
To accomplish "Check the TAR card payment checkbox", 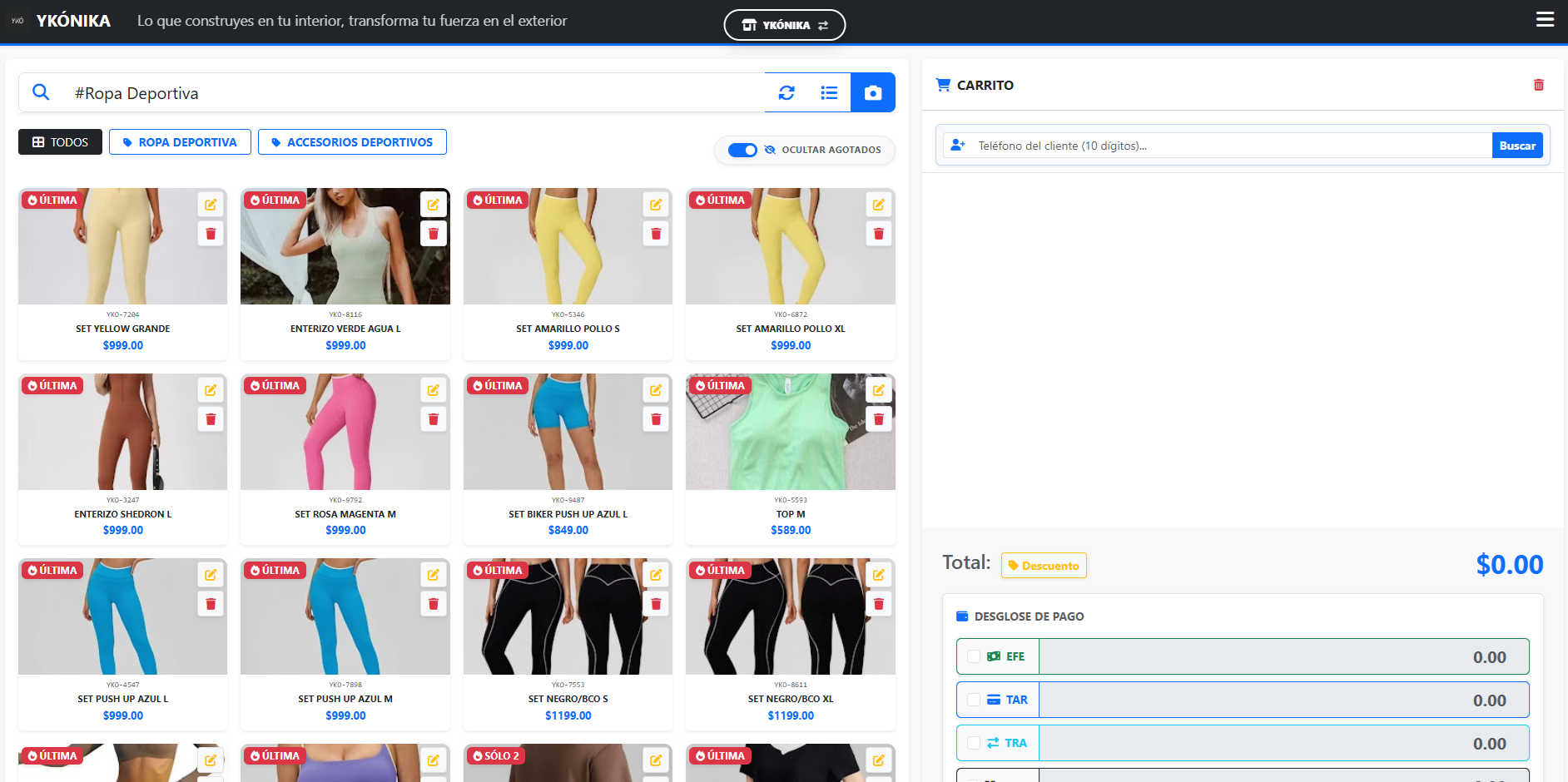I will coord(974,700).
